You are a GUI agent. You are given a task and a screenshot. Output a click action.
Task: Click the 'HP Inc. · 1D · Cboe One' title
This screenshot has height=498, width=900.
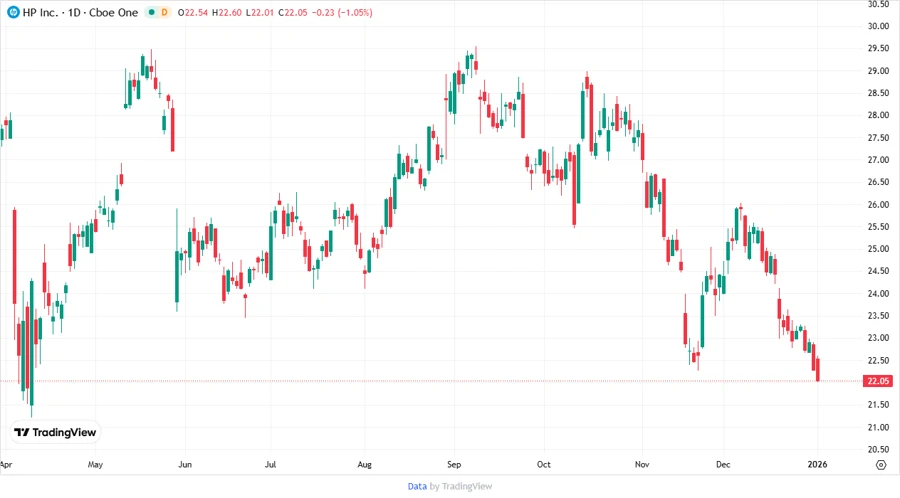click(80, 12)
